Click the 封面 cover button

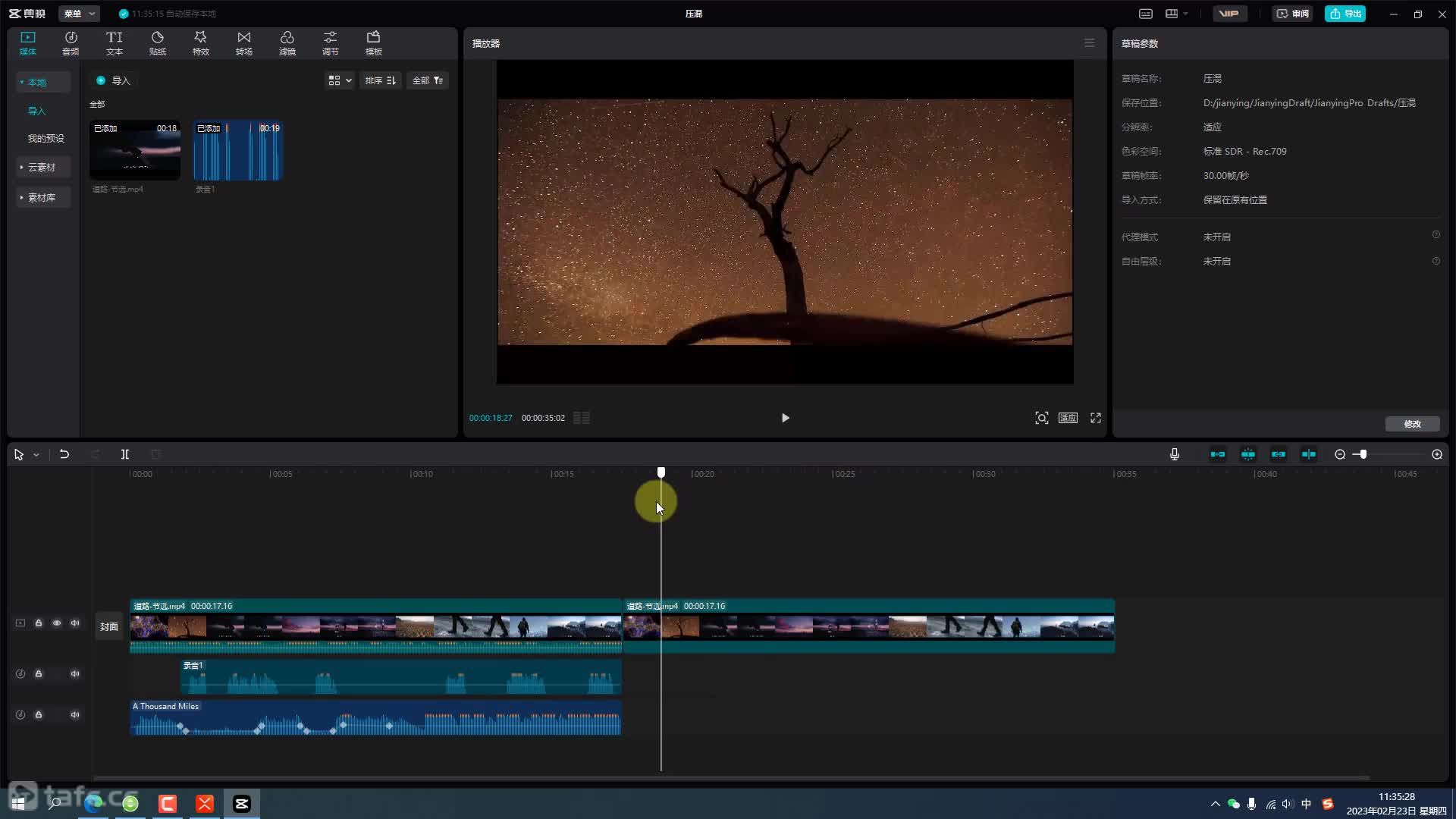click(x=108, y=626)
